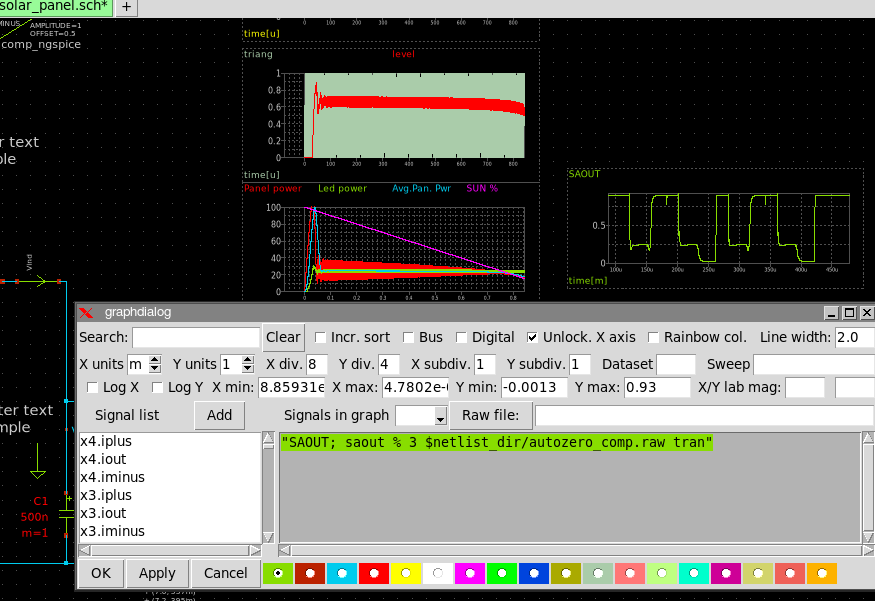The width and height of the screenshot is (875, 601).
Task: Uncheck the Unlock. X axis option
Action: (x=532, y=338)
